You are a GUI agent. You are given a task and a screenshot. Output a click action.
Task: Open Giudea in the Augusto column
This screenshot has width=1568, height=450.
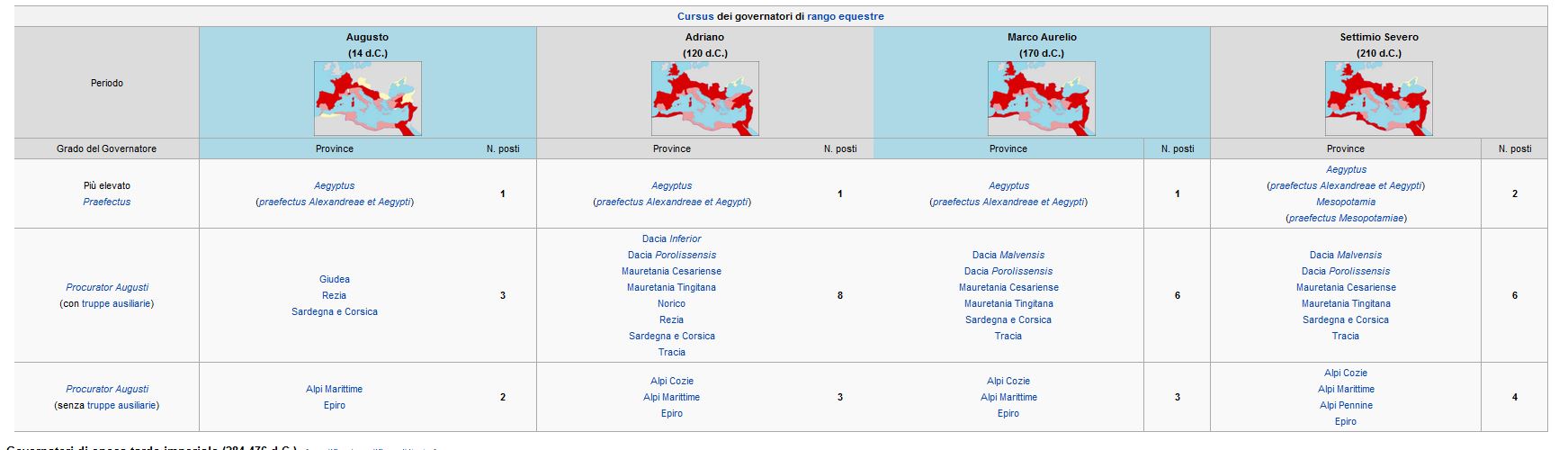coord(335,279)
